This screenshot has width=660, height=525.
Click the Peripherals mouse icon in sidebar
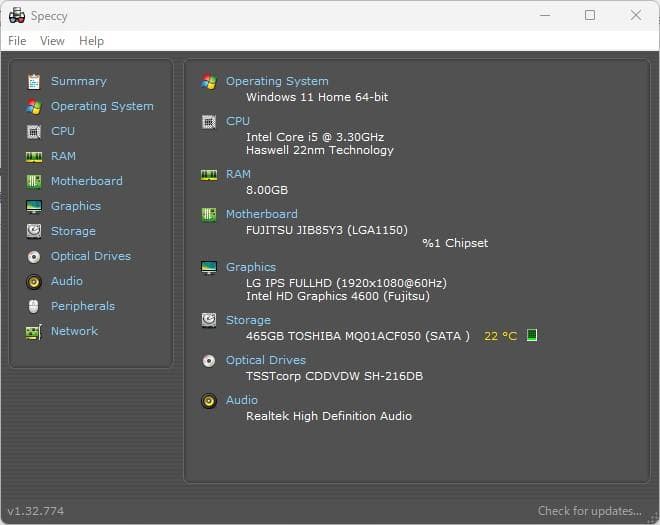coord(34,306)
